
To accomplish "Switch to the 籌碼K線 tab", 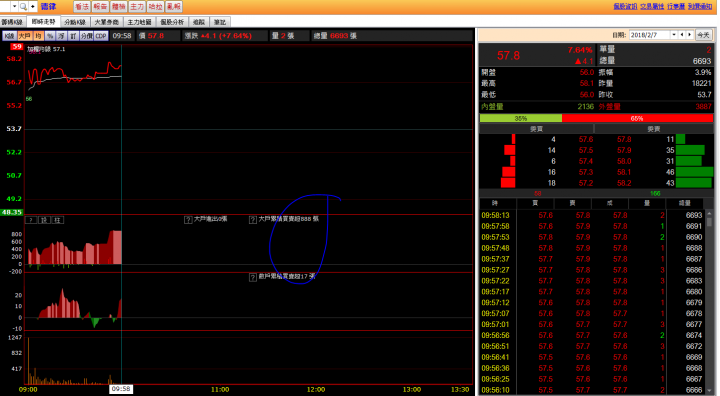I will (12, 22).
